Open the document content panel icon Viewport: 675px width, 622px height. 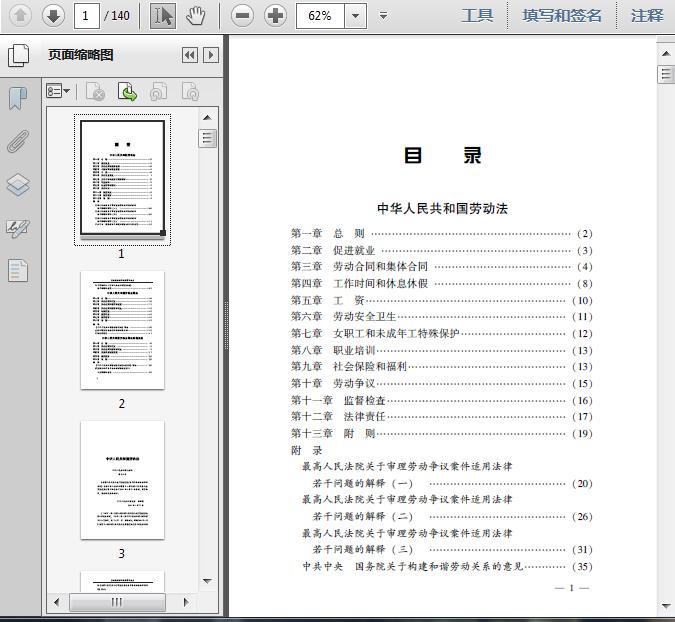(x=18, y=271)
